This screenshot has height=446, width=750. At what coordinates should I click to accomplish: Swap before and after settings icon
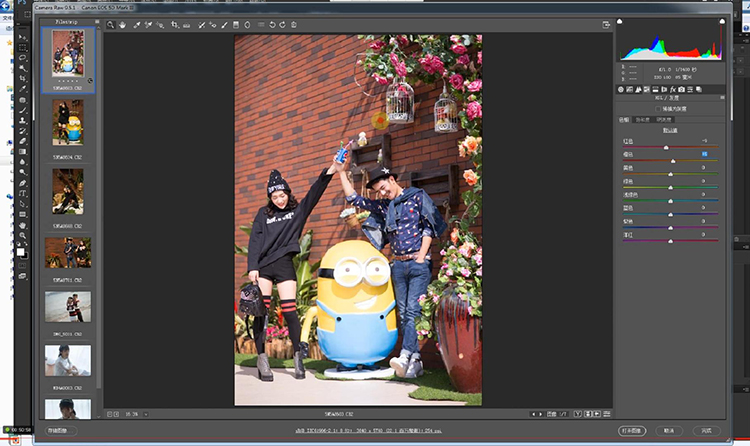point(588,414)
